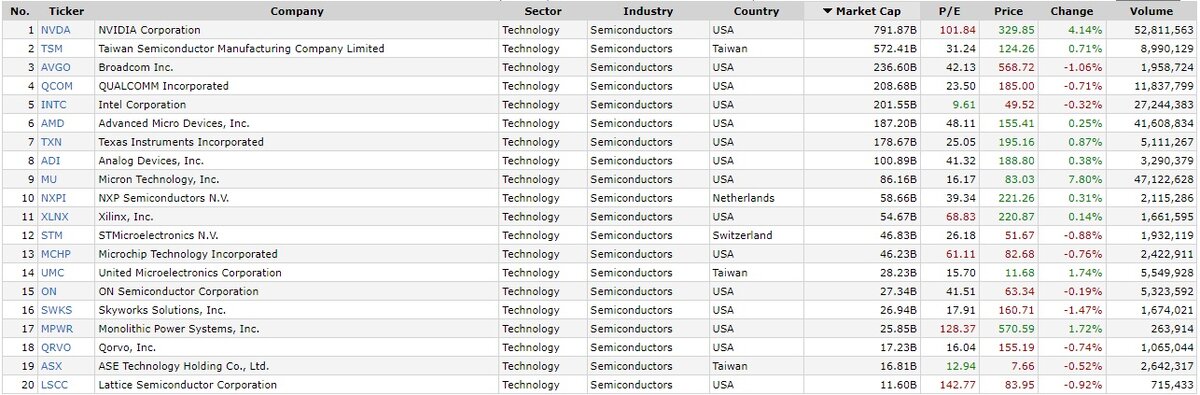
Task: Select the NXPI ticker link
Action: [x=55, y=198]
